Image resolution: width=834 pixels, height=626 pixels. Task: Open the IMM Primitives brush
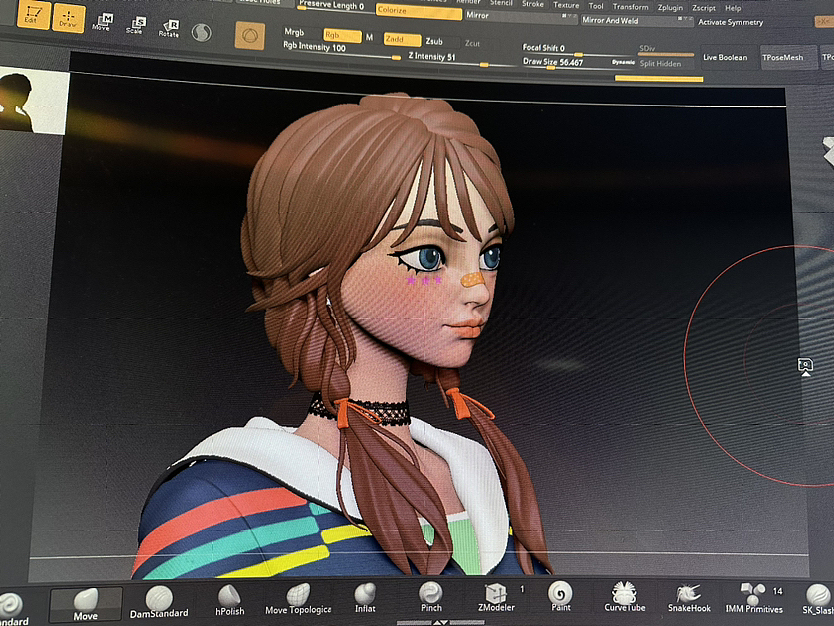tap(754, 599)
